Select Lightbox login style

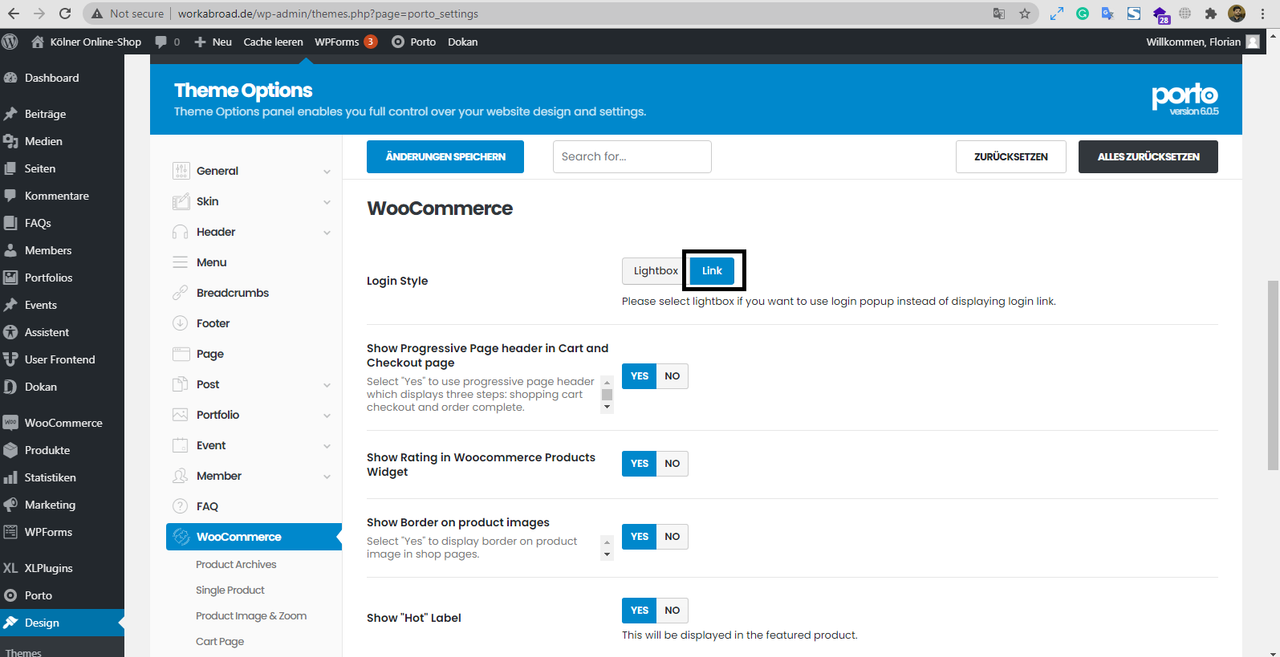(655, 271)
